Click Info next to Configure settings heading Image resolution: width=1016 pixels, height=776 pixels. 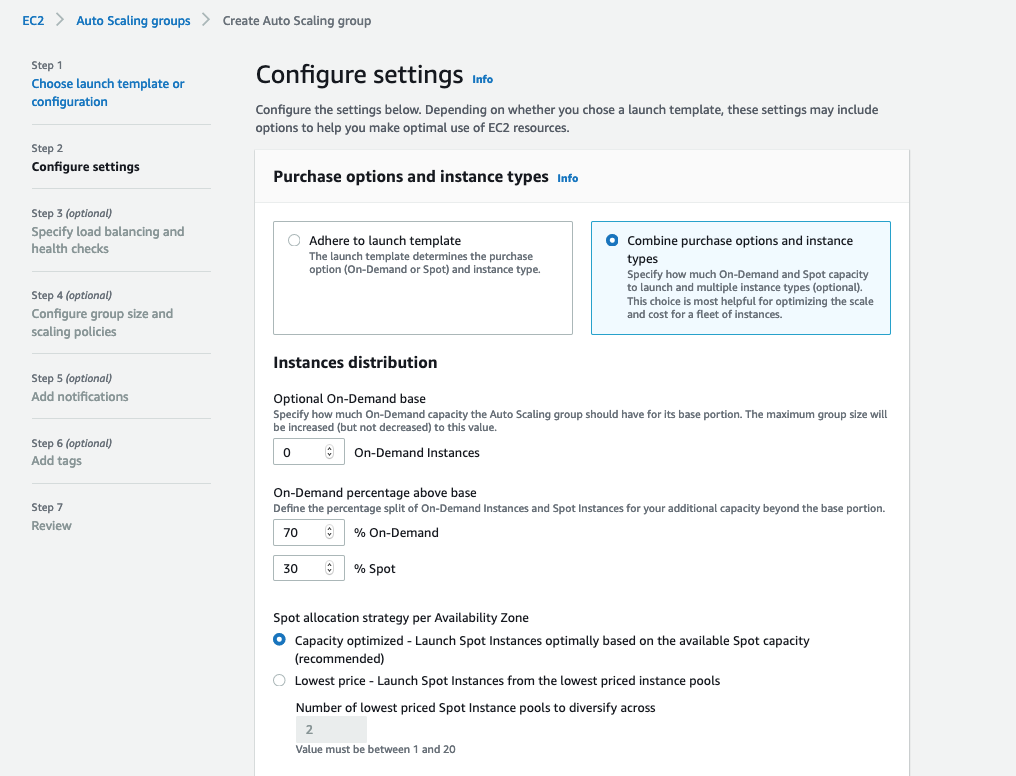pos(481,78)
